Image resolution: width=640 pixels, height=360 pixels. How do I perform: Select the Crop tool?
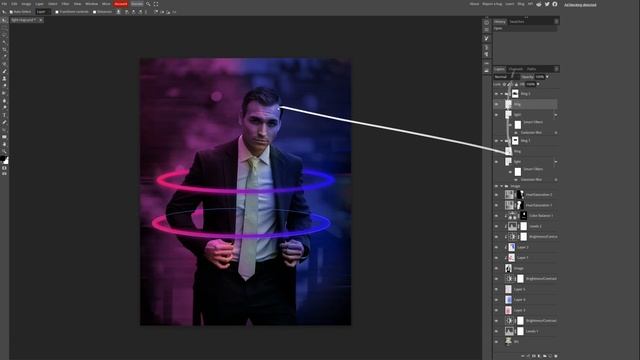click(x=4, y=49)
